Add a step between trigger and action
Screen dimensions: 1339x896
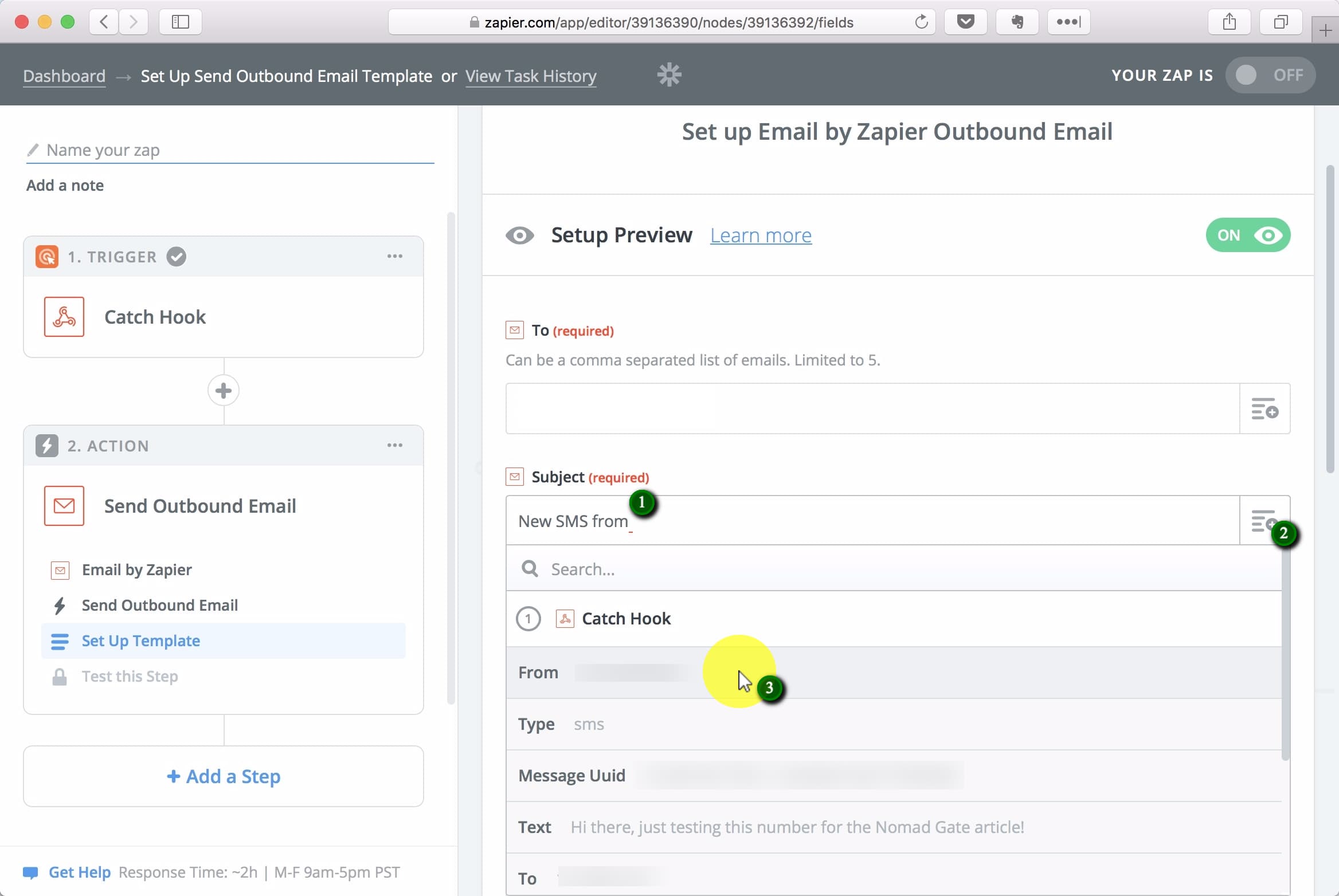pyautogui.click(x=224, y=391)
